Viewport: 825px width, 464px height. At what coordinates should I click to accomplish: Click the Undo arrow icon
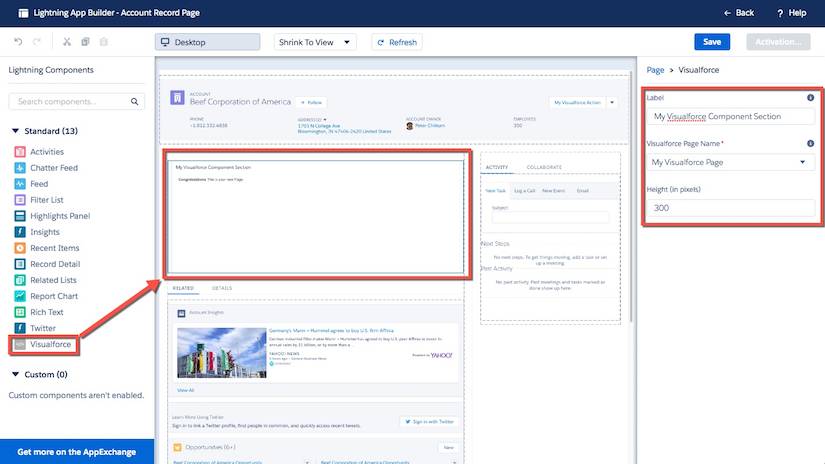(x=18, y=42)
